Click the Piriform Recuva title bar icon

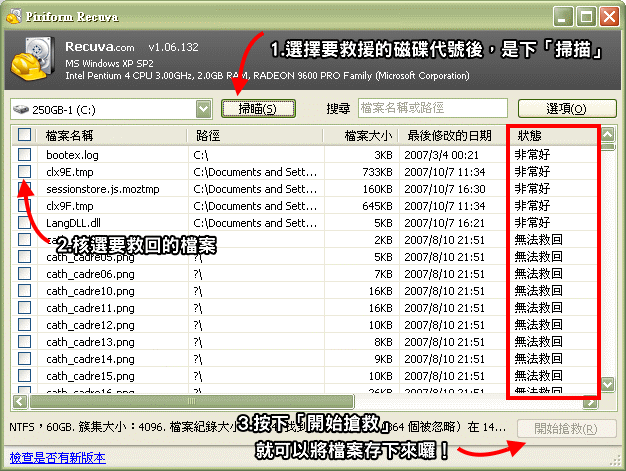pos(14,16)
